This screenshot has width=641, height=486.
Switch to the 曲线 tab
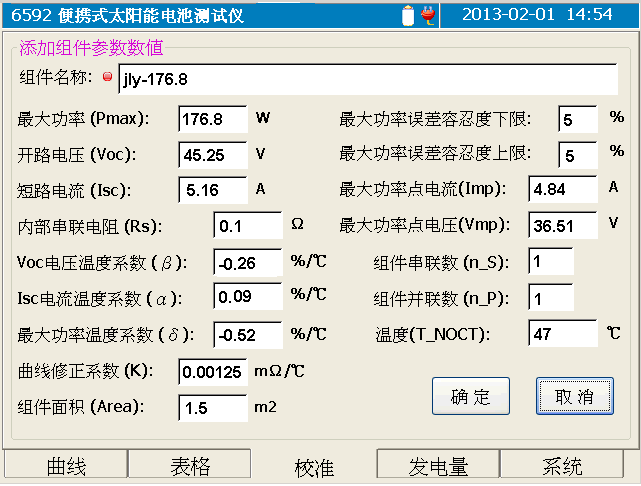tap(67, 466)
